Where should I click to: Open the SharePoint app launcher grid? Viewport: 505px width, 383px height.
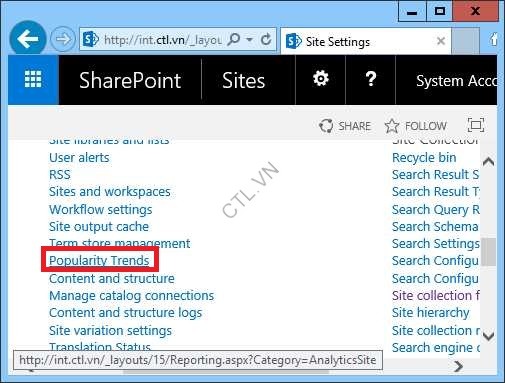pos(33,80)
